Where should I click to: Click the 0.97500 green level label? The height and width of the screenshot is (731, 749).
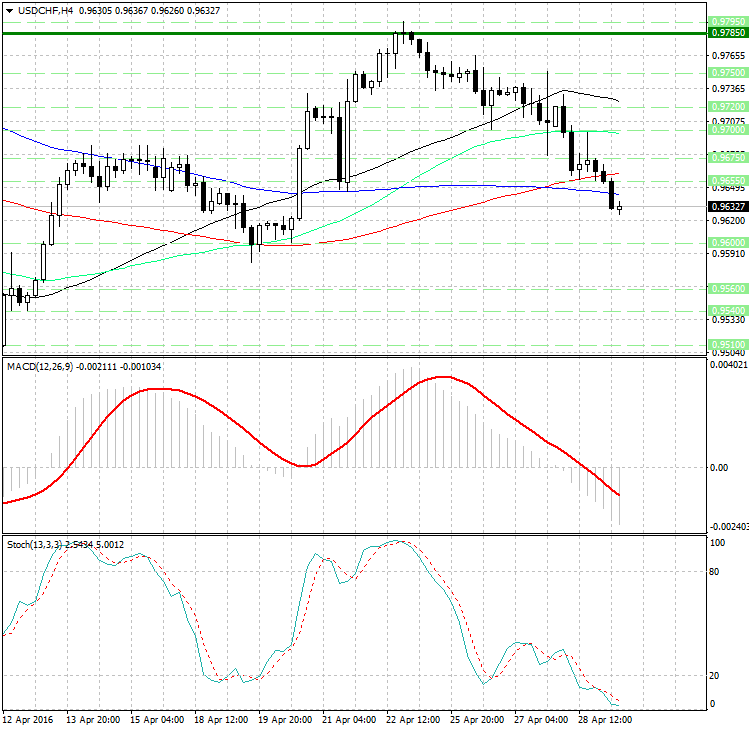726,73
